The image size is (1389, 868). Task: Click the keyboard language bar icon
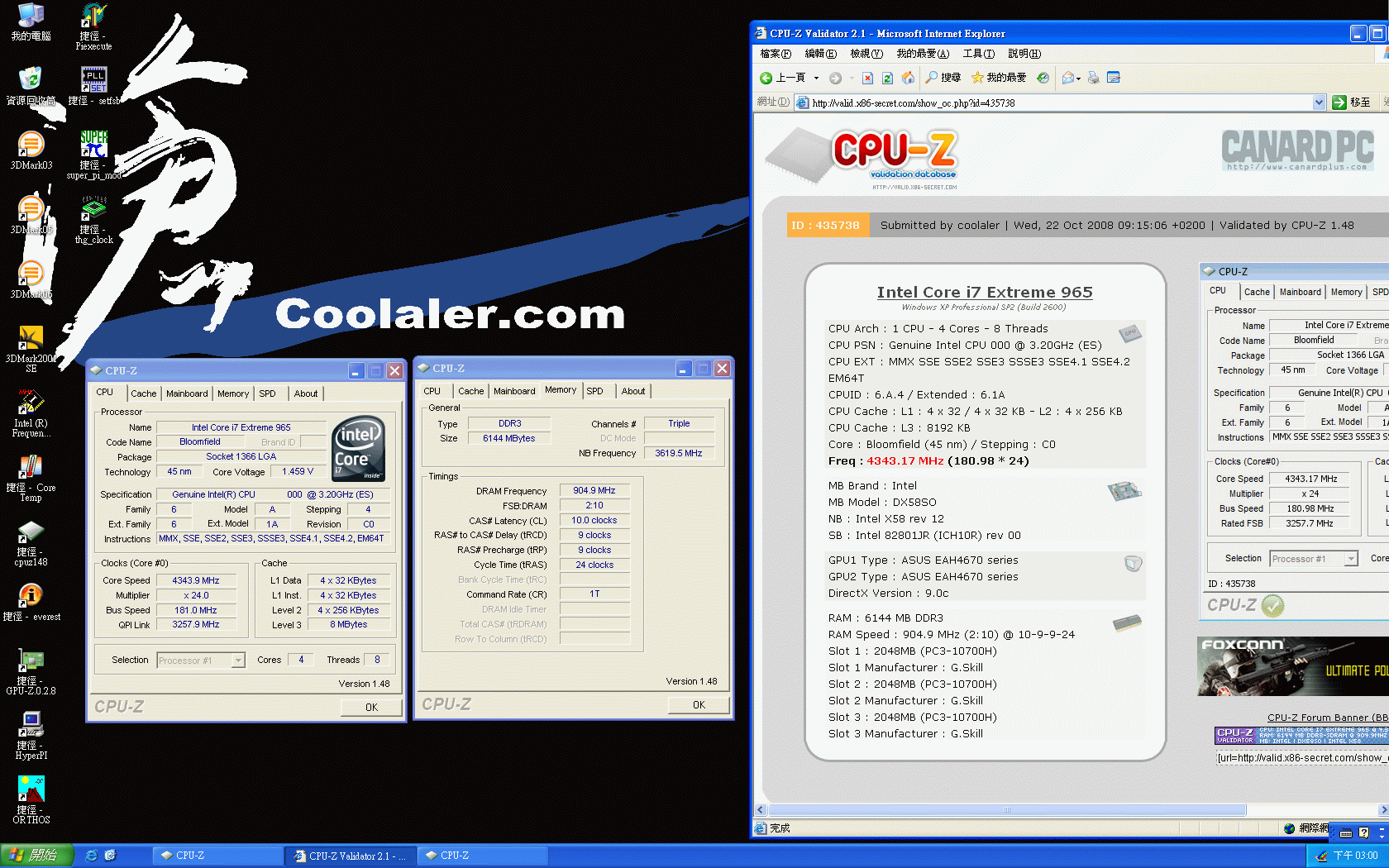[x=1345, y=833]
